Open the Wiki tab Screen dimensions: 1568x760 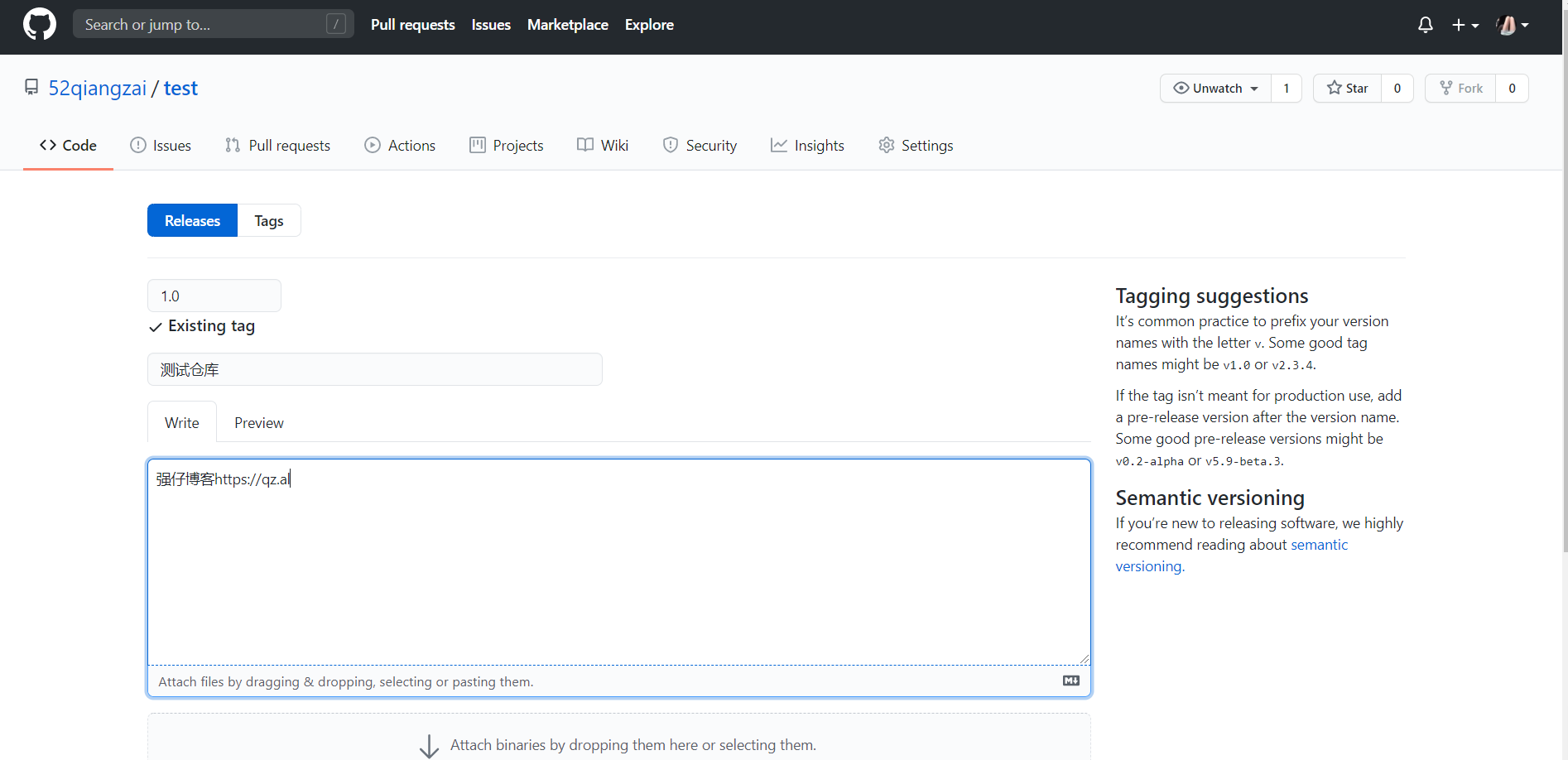click(x=603, y=146)
